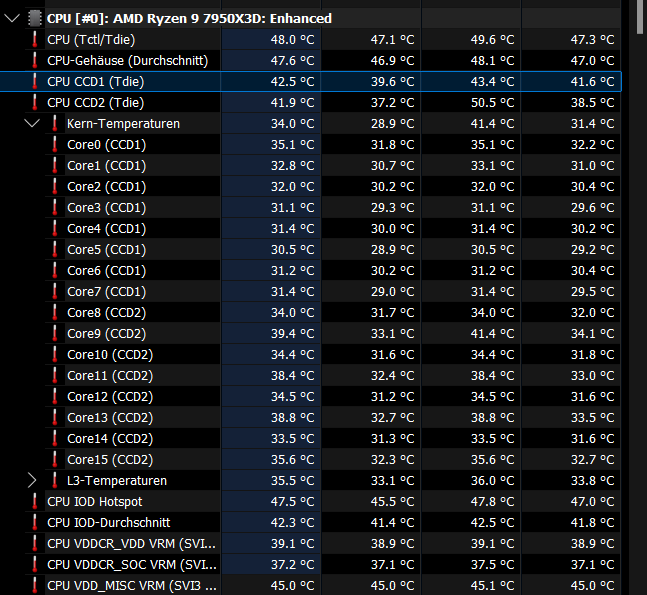Select the CPU VDD_MISC VRM row
Image resolution: width=647 pixels, height=595 pixels.
coord(310,586)
